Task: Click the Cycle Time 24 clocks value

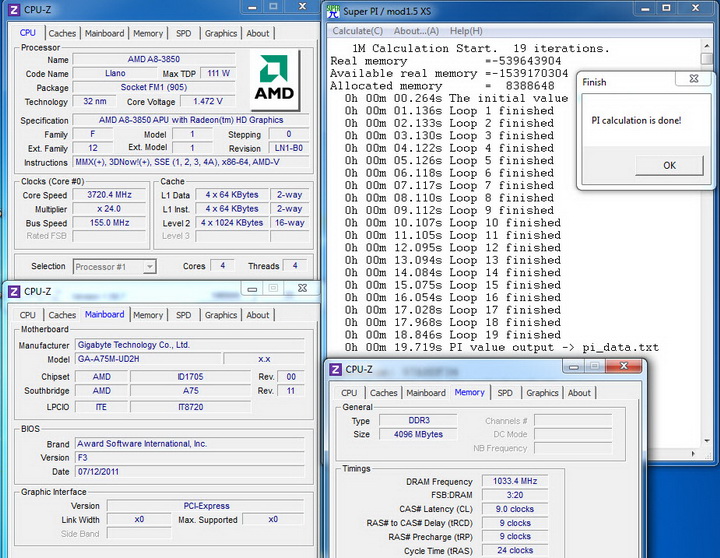Action: (x=515, y=550)
